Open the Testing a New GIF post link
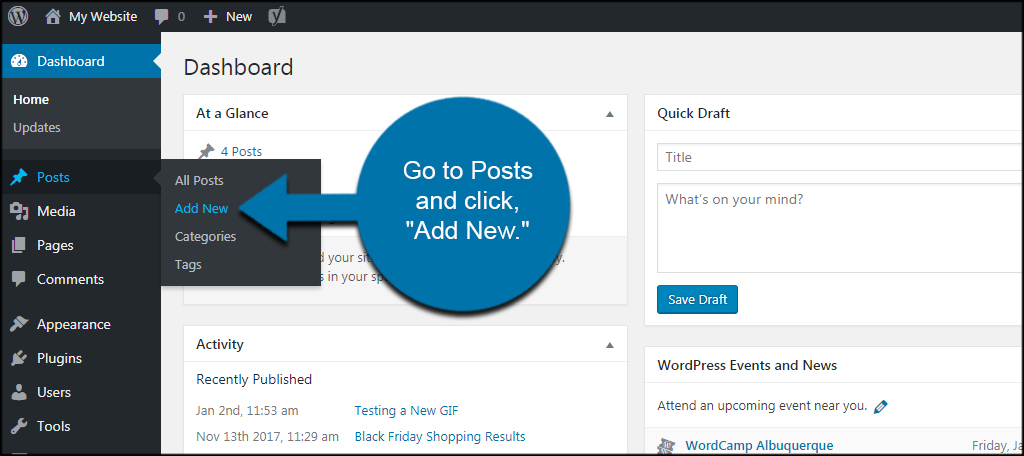Image resolution: width=1024 pixels, height=456 pixels. [406, 410]
